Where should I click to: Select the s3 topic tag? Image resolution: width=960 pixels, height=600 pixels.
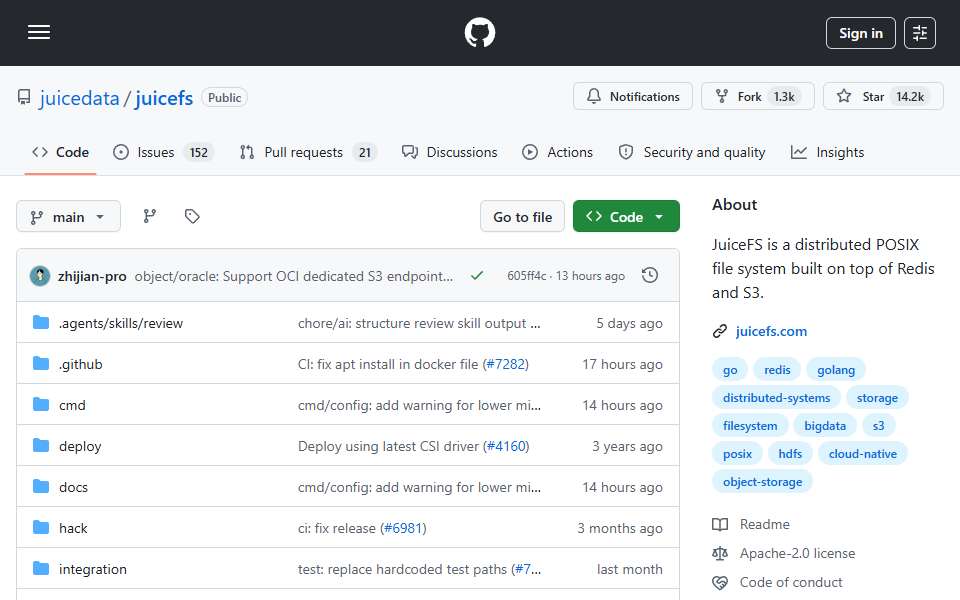click(878, 426)
